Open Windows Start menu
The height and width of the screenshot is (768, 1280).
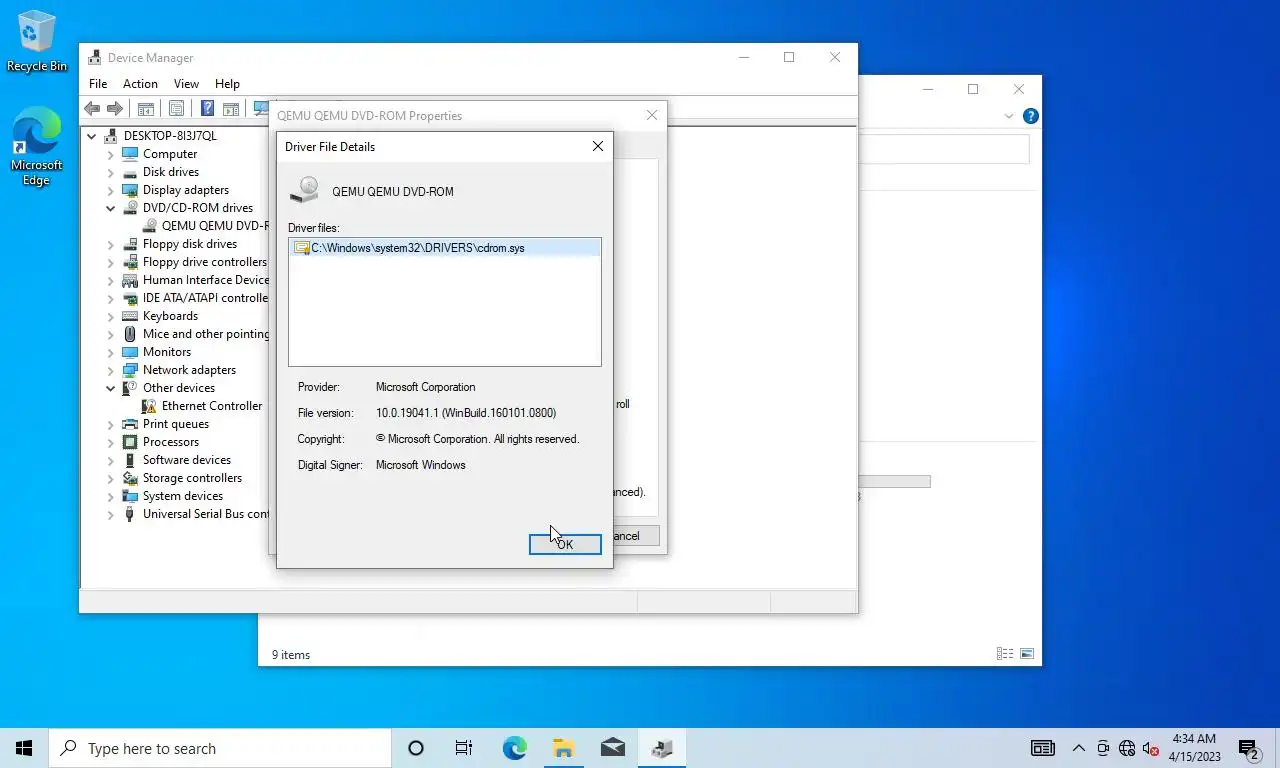pyautogui.click(x=24, y=748)
